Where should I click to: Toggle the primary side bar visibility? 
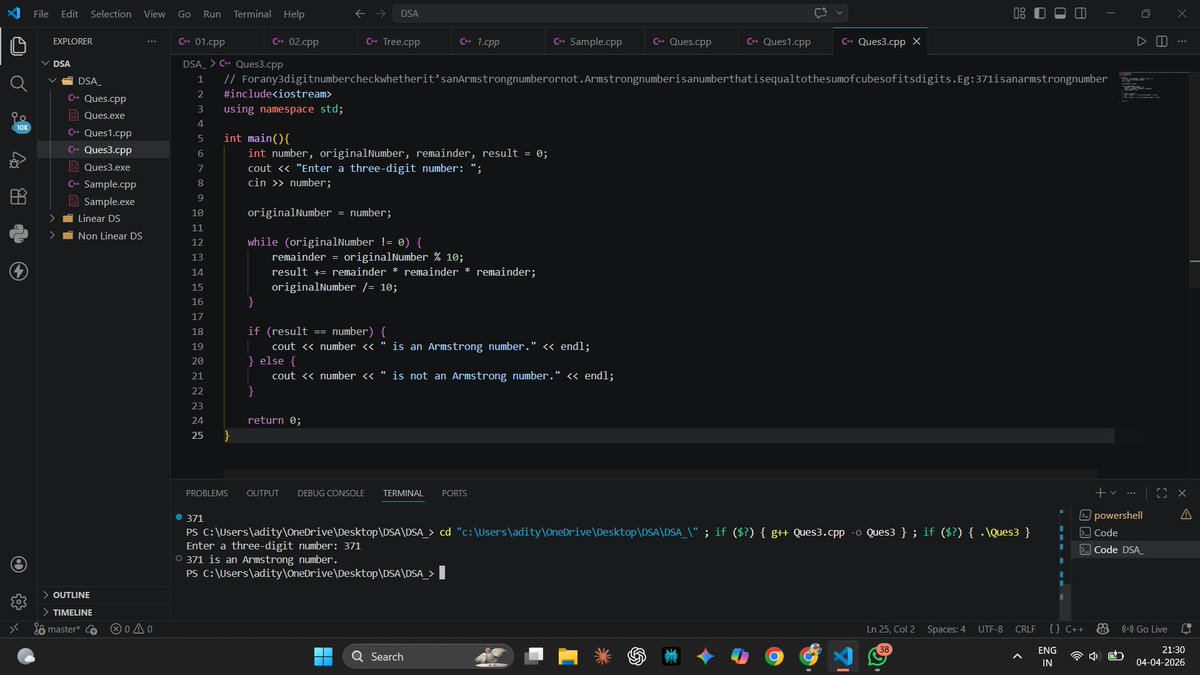1040,14
